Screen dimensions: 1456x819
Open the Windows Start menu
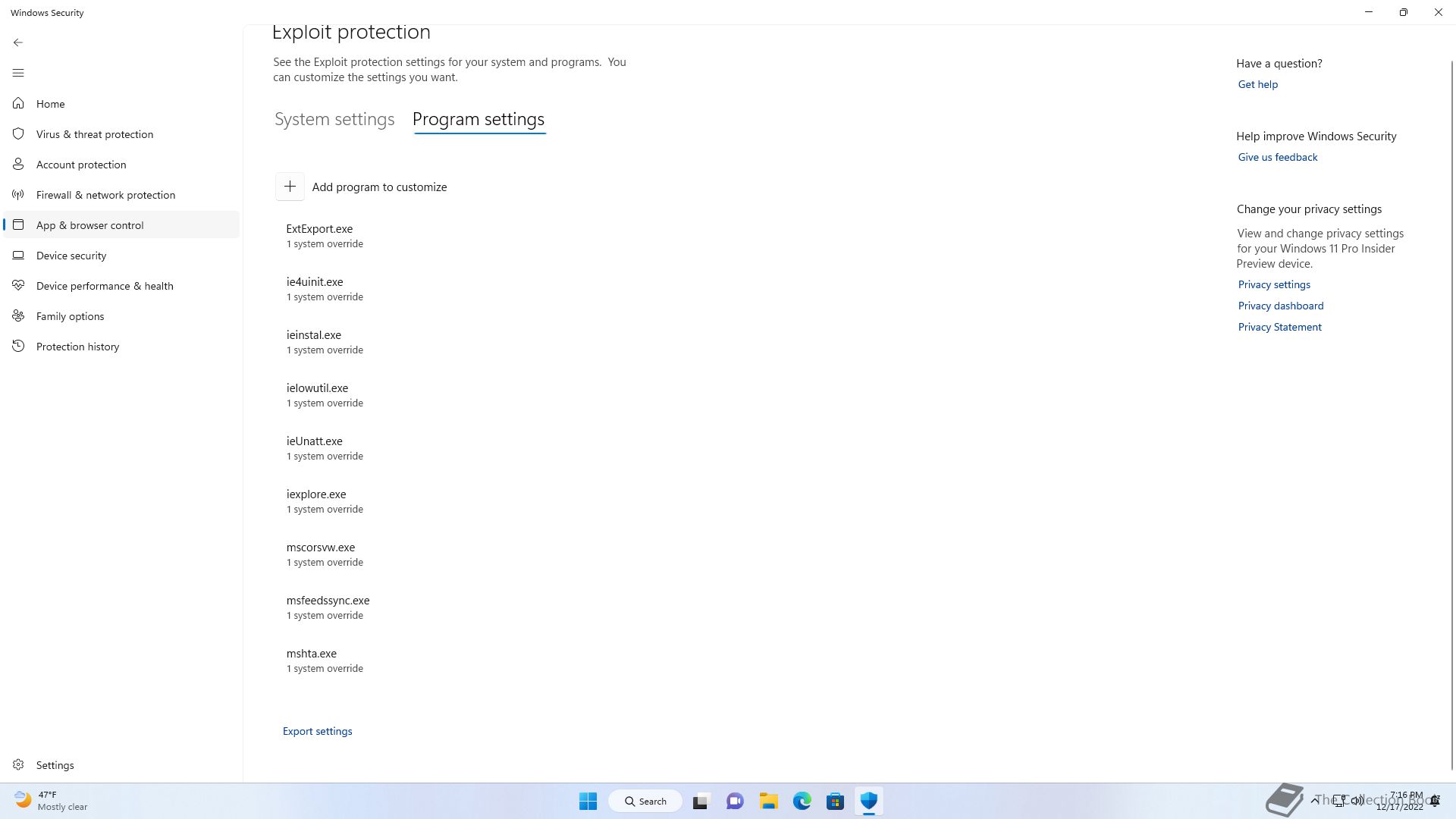point(588,801)
